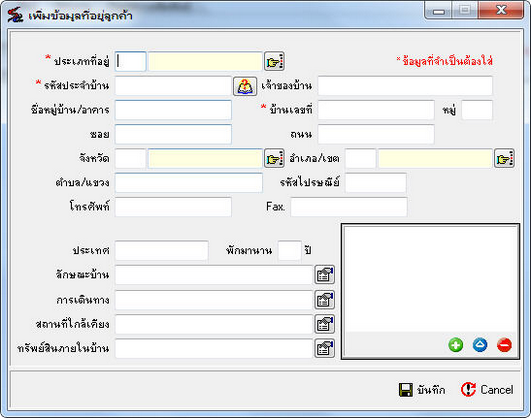531x418 pixels.
Task: Open nearby places (สถานที่ใกล้เคียง) notes icon
Action: [324, 324]
